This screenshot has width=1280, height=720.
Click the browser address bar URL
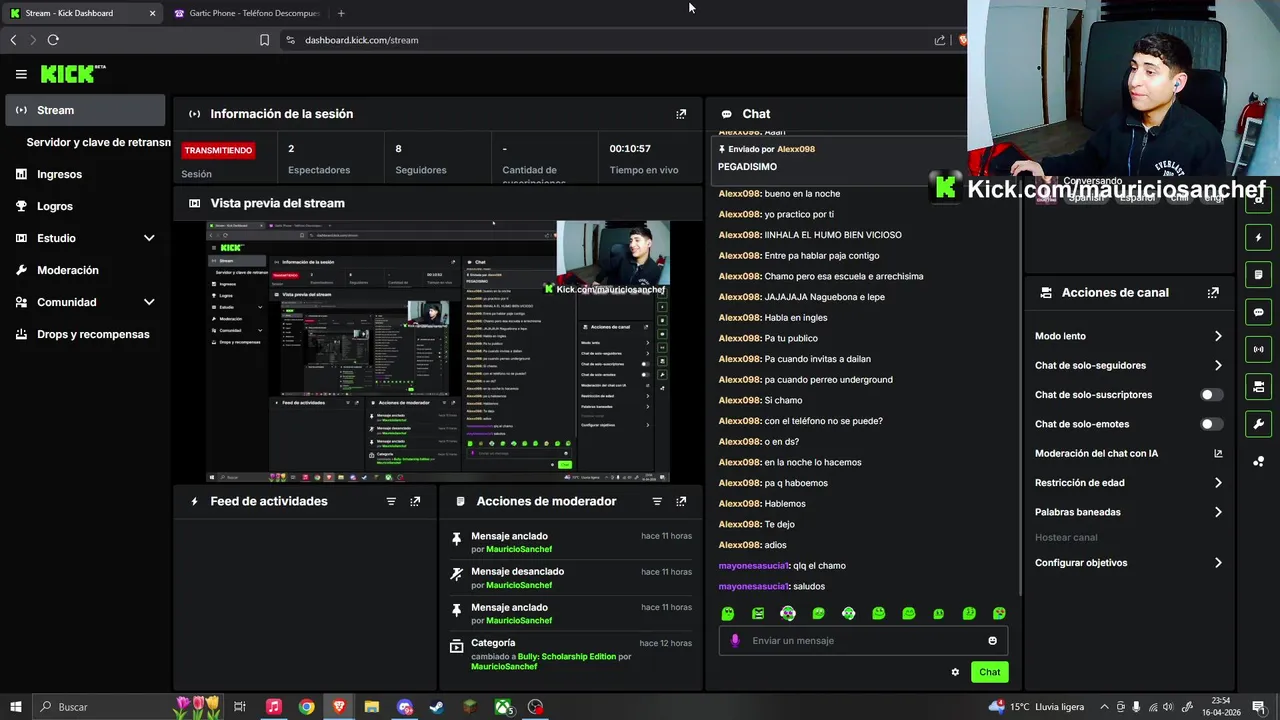click(x=362, y=40)
